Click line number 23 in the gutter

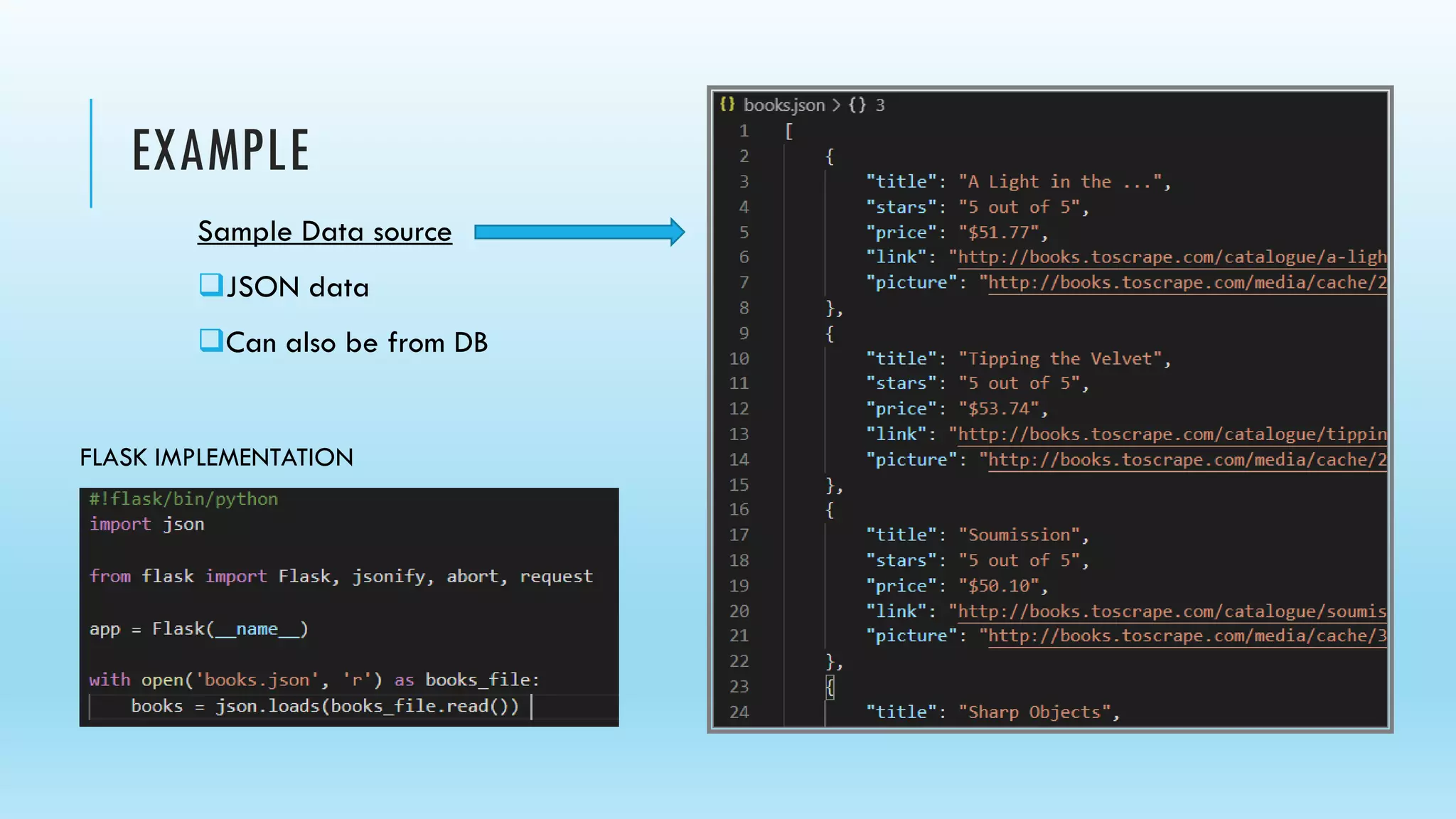tap(739, 687)
